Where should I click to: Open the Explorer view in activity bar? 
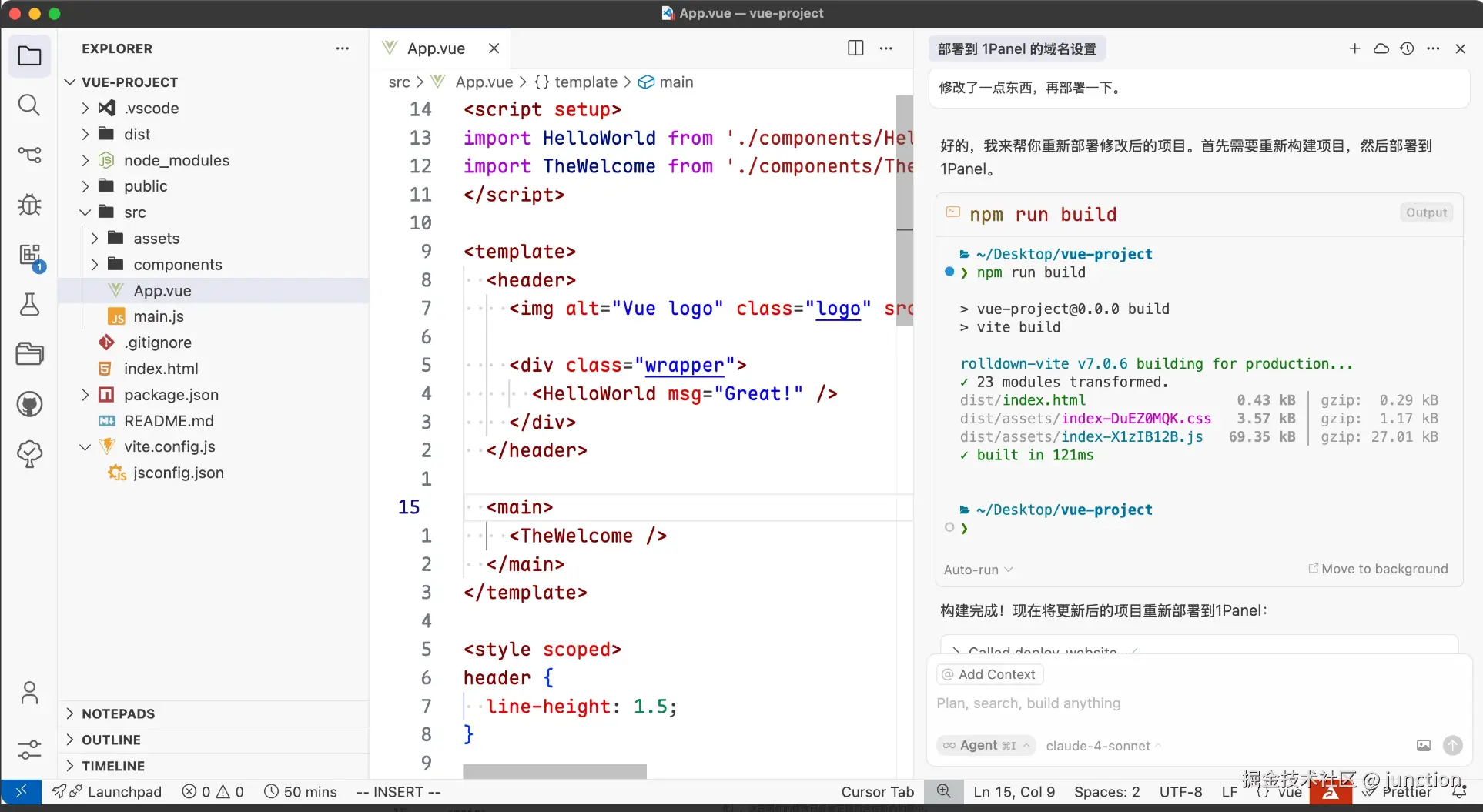click(29, 55)
